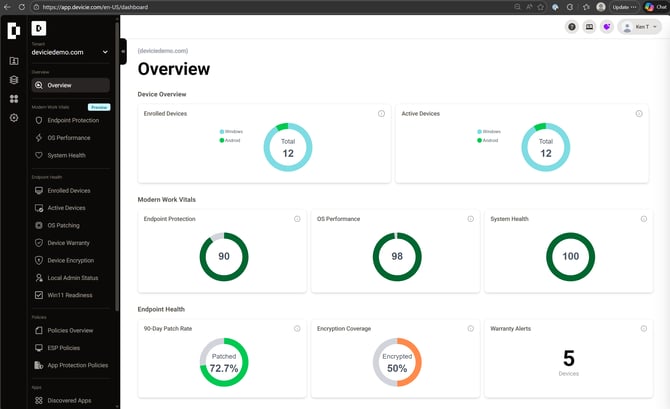This screenshot has width=670, height=409.
Task: Open the Copilot Chat button
Action: 656,7
